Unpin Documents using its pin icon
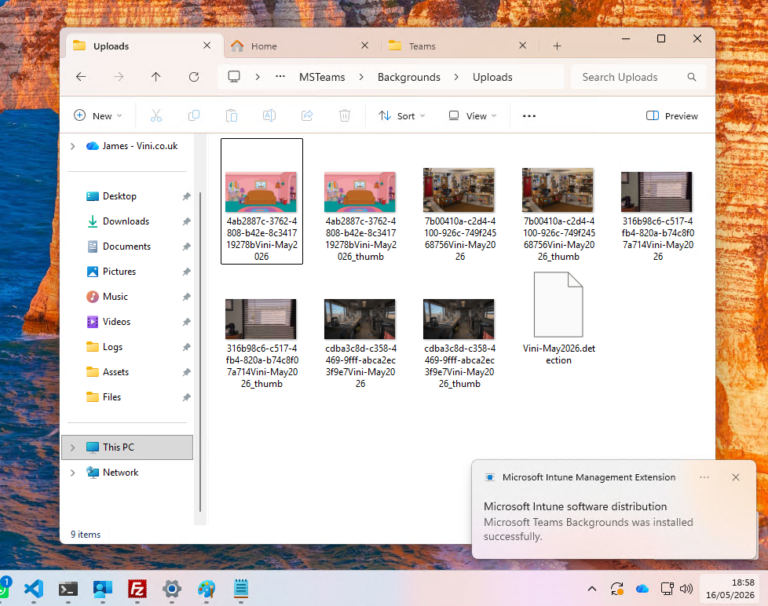 click(187, 246)
